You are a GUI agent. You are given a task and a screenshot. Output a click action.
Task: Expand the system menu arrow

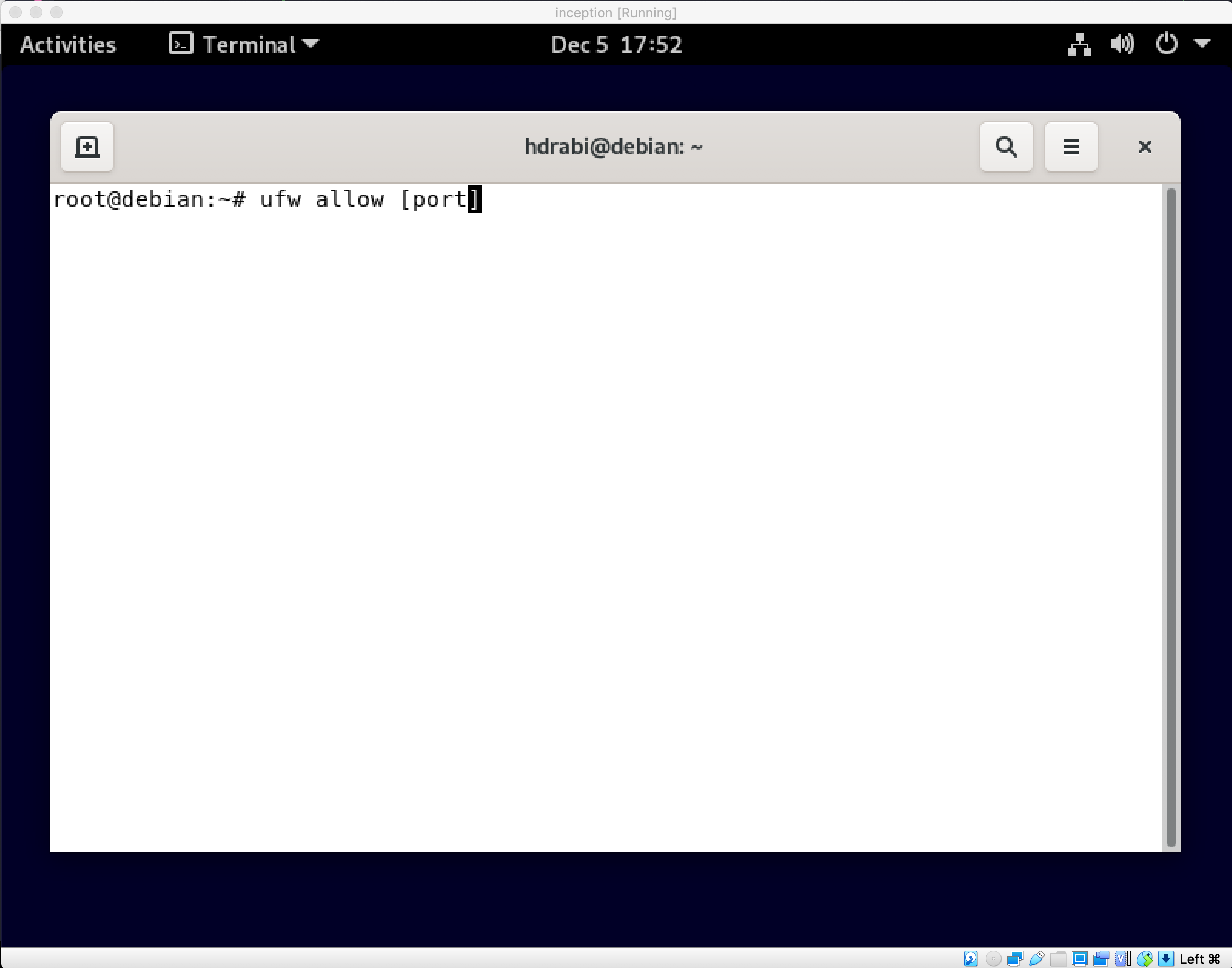(x=1202, y=44)
